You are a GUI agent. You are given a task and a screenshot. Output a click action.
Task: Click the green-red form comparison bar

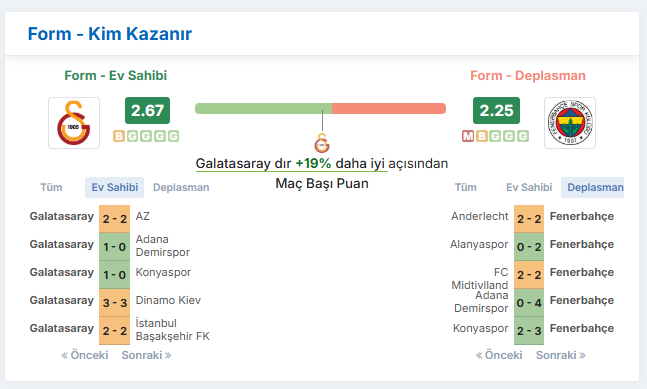[x=321, y=108]
